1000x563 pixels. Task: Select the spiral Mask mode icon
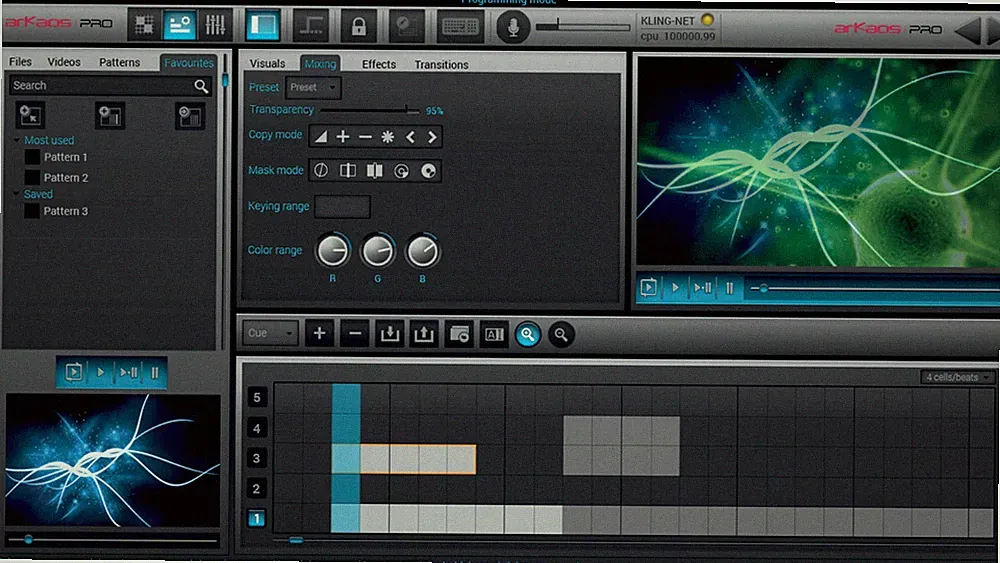401,171
